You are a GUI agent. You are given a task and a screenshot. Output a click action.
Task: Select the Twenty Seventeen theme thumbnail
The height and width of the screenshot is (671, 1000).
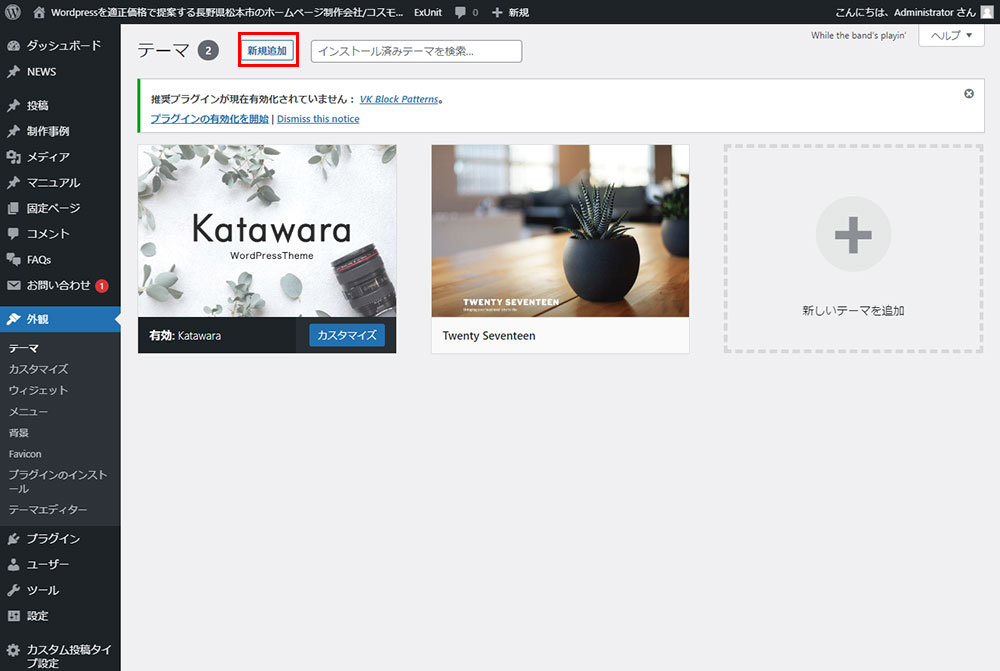560,231
